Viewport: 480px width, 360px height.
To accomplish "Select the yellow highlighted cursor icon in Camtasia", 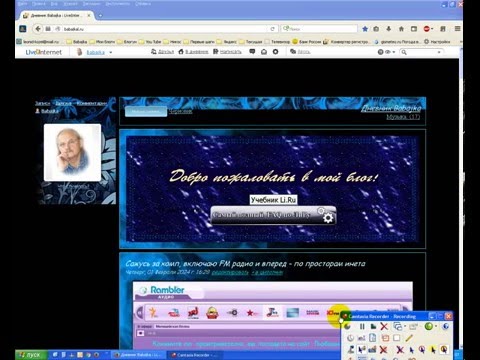I will pyautogui.click(x=433, y=350).
